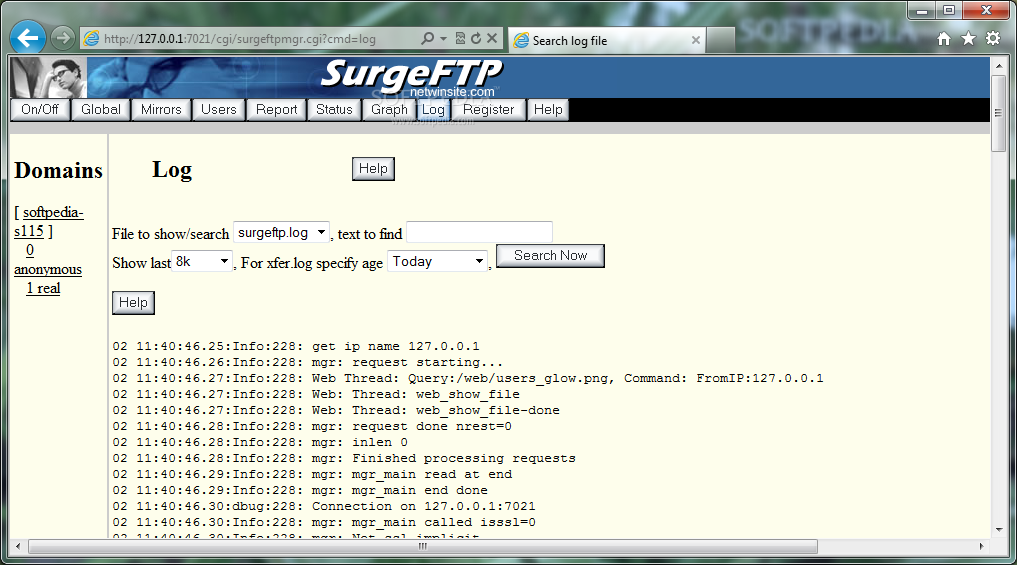Click the Search Now button
The image size is (1017, 565).
[550, 256]
